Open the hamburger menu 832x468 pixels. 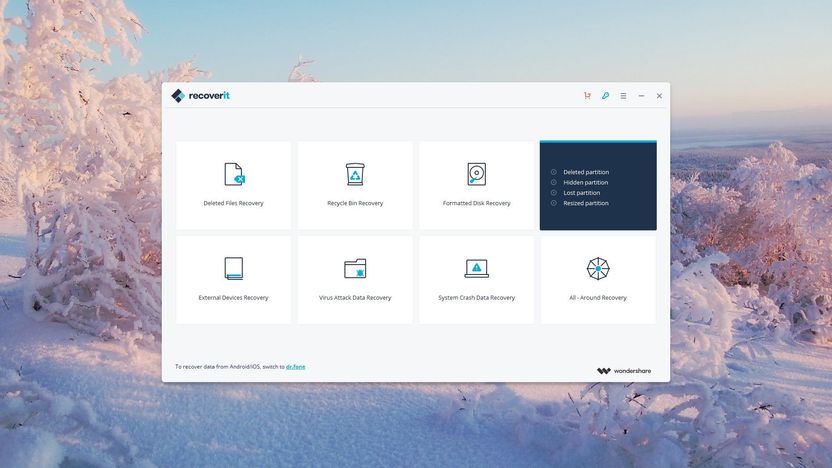(x=623, y=96)
